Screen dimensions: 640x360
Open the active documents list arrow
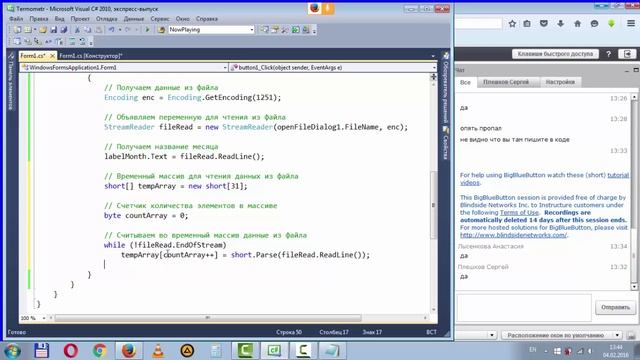click(433, 56)
